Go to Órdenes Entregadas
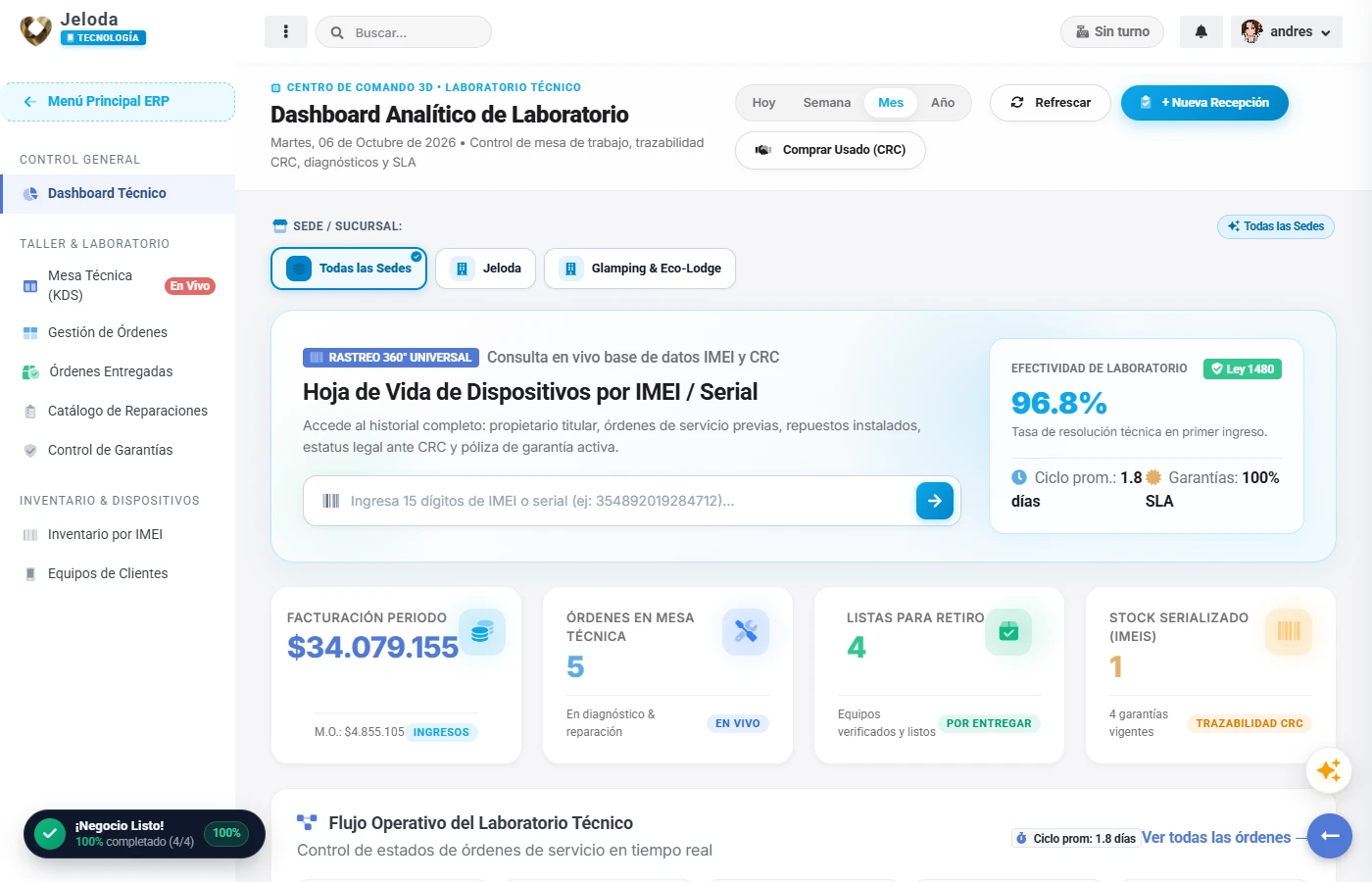Screen dimensions: 1372x882 [x=118, y=372]
